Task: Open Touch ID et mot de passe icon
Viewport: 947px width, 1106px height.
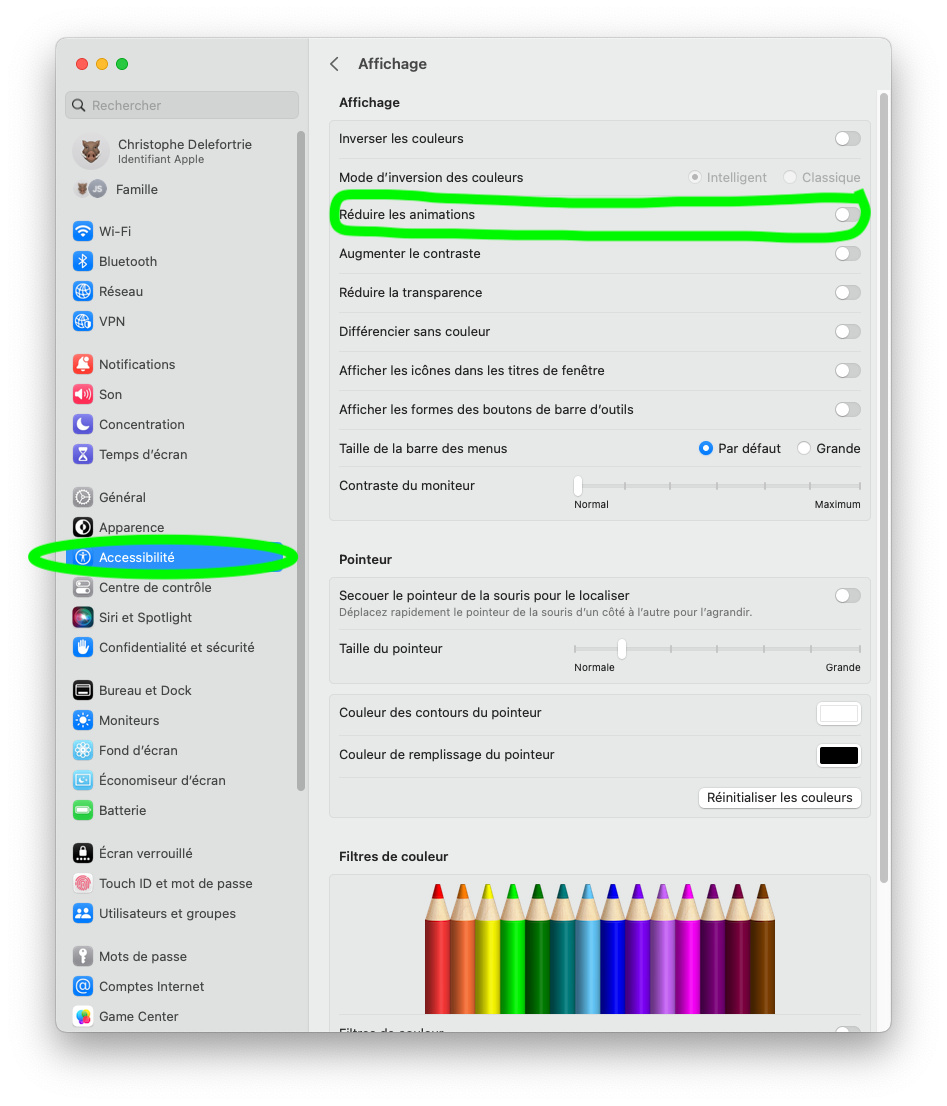Action: [83, 883]
